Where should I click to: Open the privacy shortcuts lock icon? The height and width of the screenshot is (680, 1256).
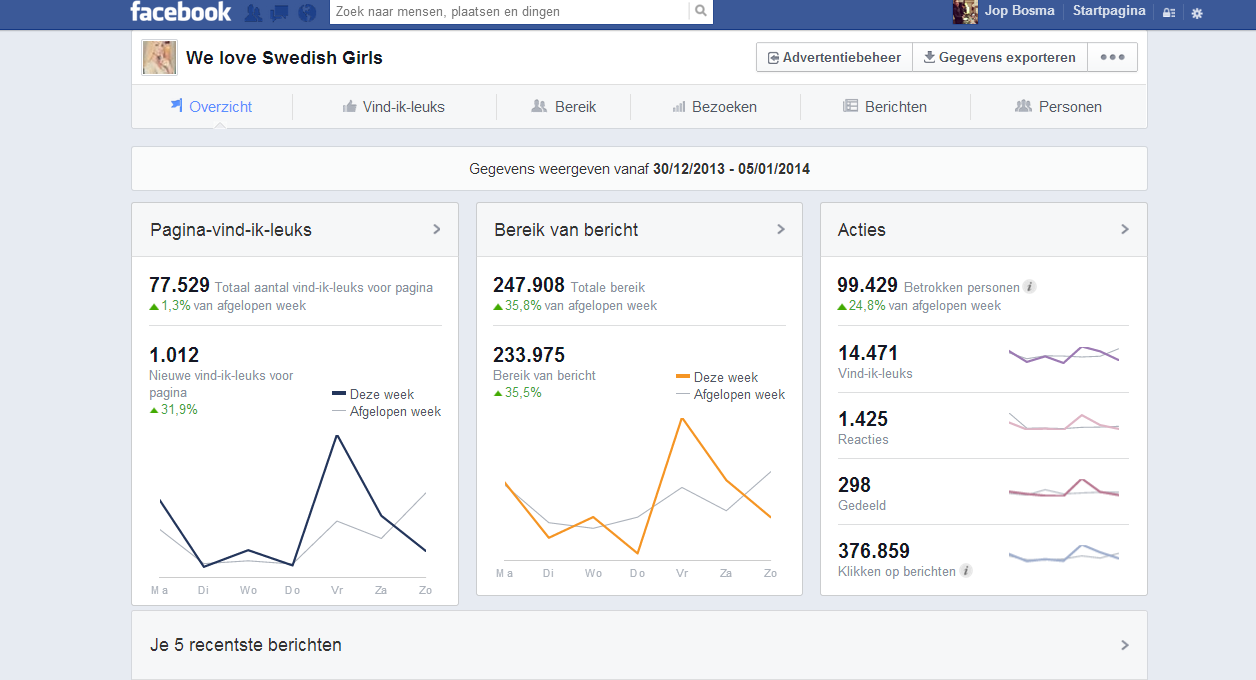(x=1168, y=13)
